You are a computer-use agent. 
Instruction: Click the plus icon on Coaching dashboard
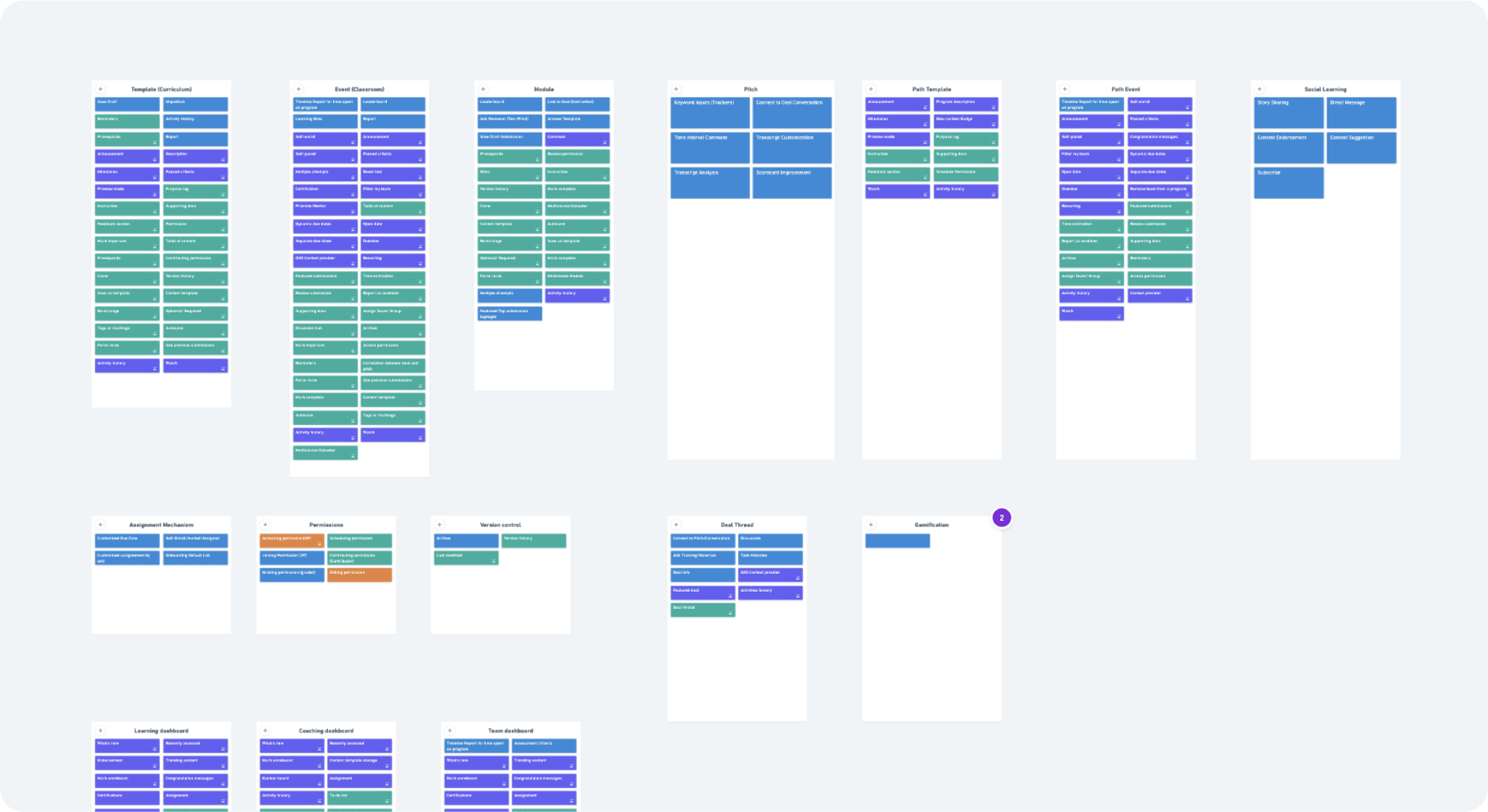[x=265, y=731]
